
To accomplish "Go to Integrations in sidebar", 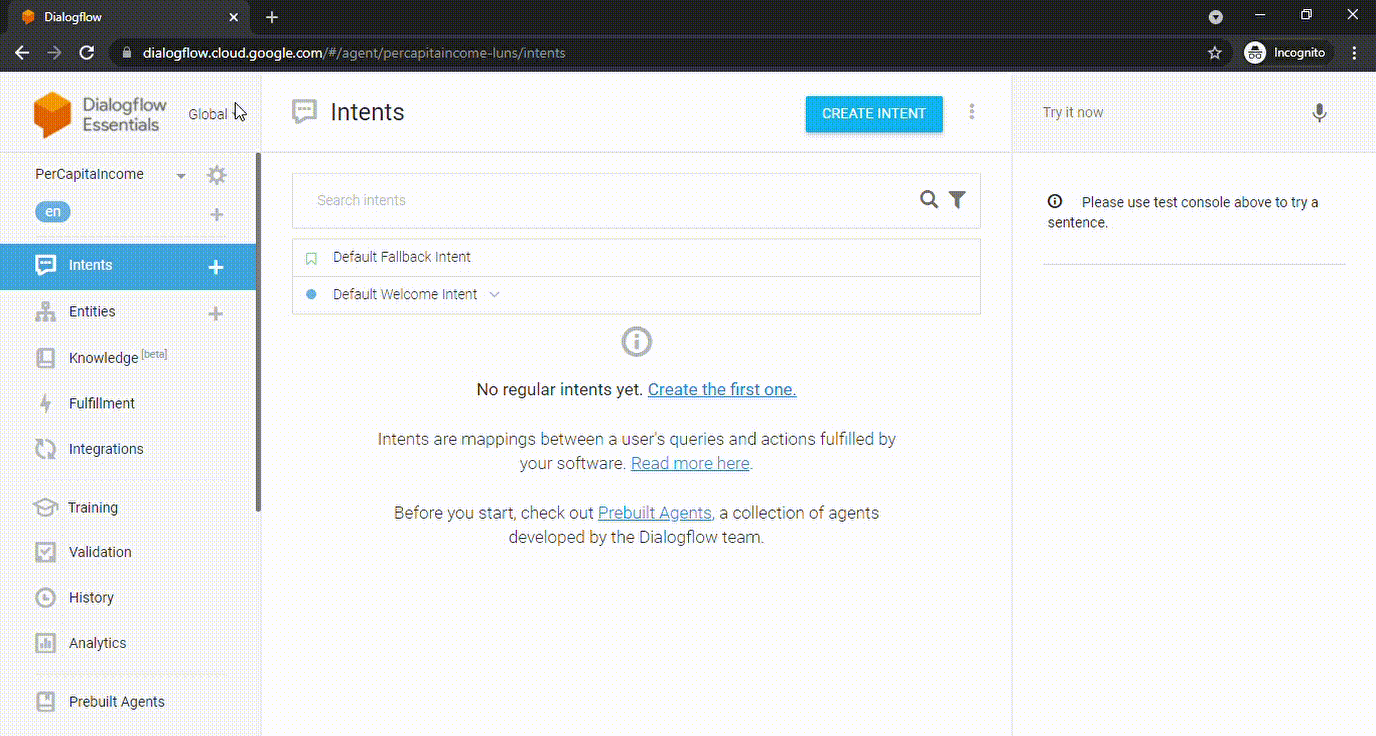I will point(105,449).
